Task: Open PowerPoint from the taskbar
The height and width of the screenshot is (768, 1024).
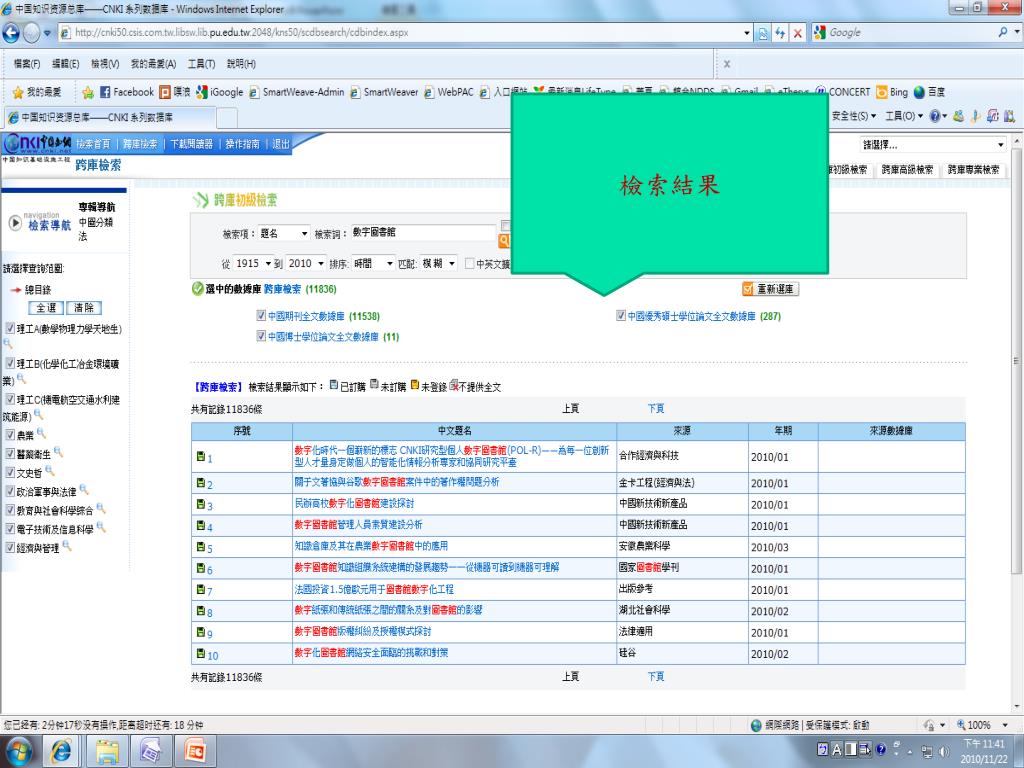Action: click(x=195, y=750)
